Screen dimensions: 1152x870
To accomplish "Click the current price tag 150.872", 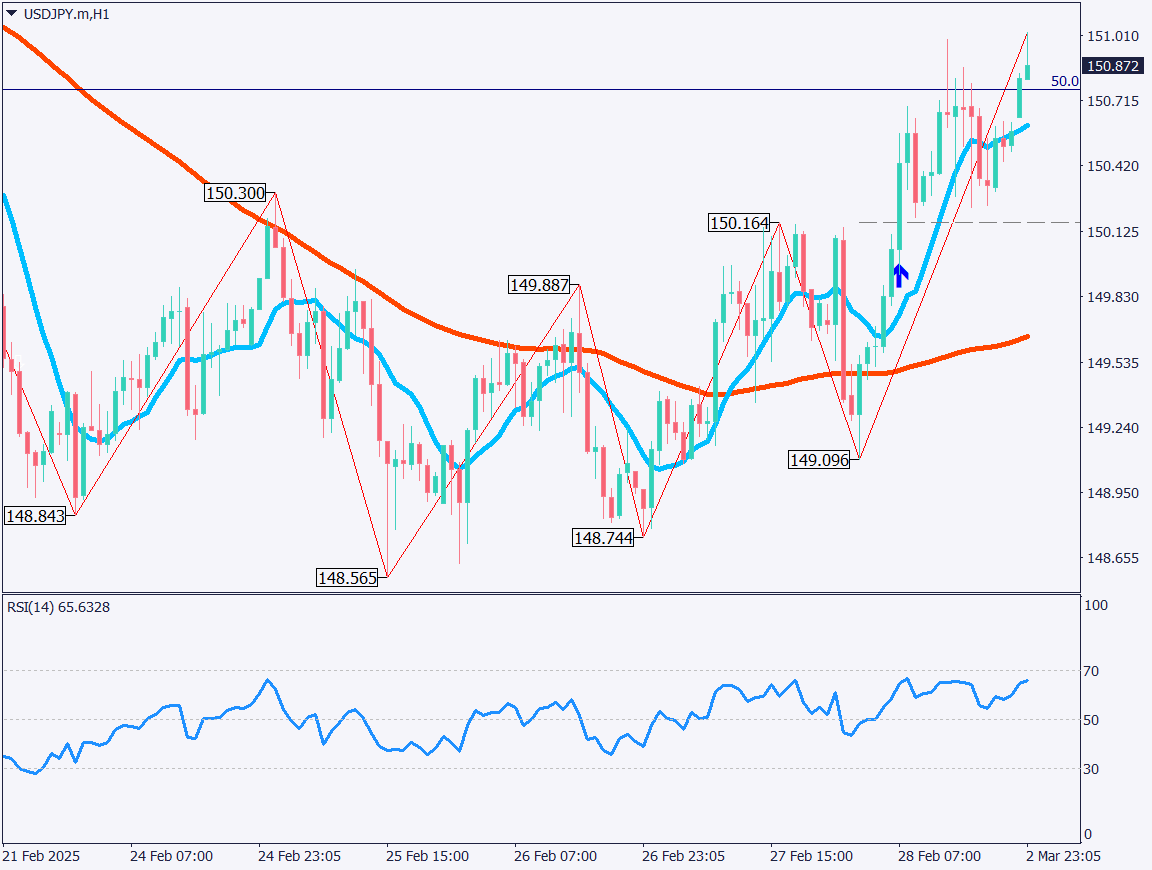I will [x=1111, y=66].
